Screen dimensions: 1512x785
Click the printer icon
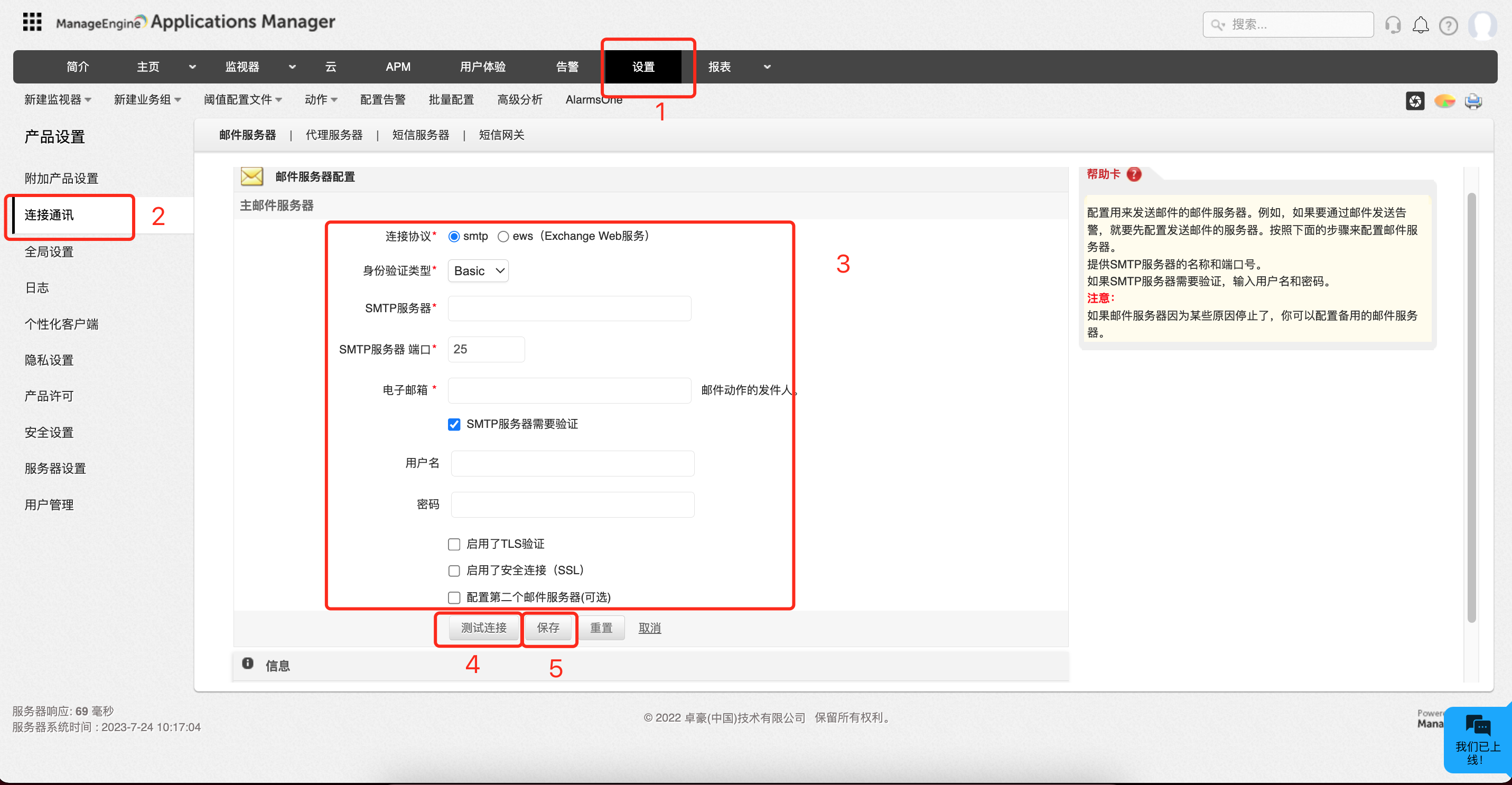click(1473, 101)
